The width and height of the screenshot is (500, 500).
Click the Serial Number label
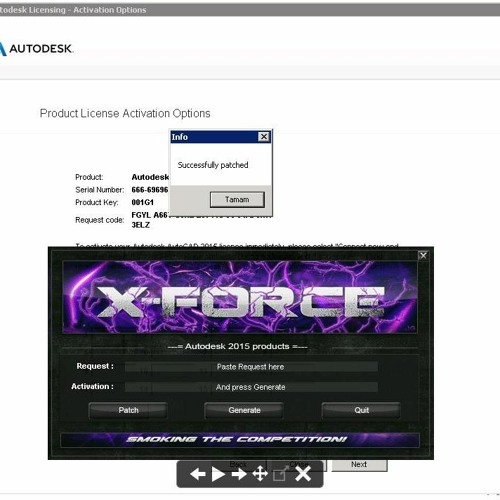tap(99, 190)
